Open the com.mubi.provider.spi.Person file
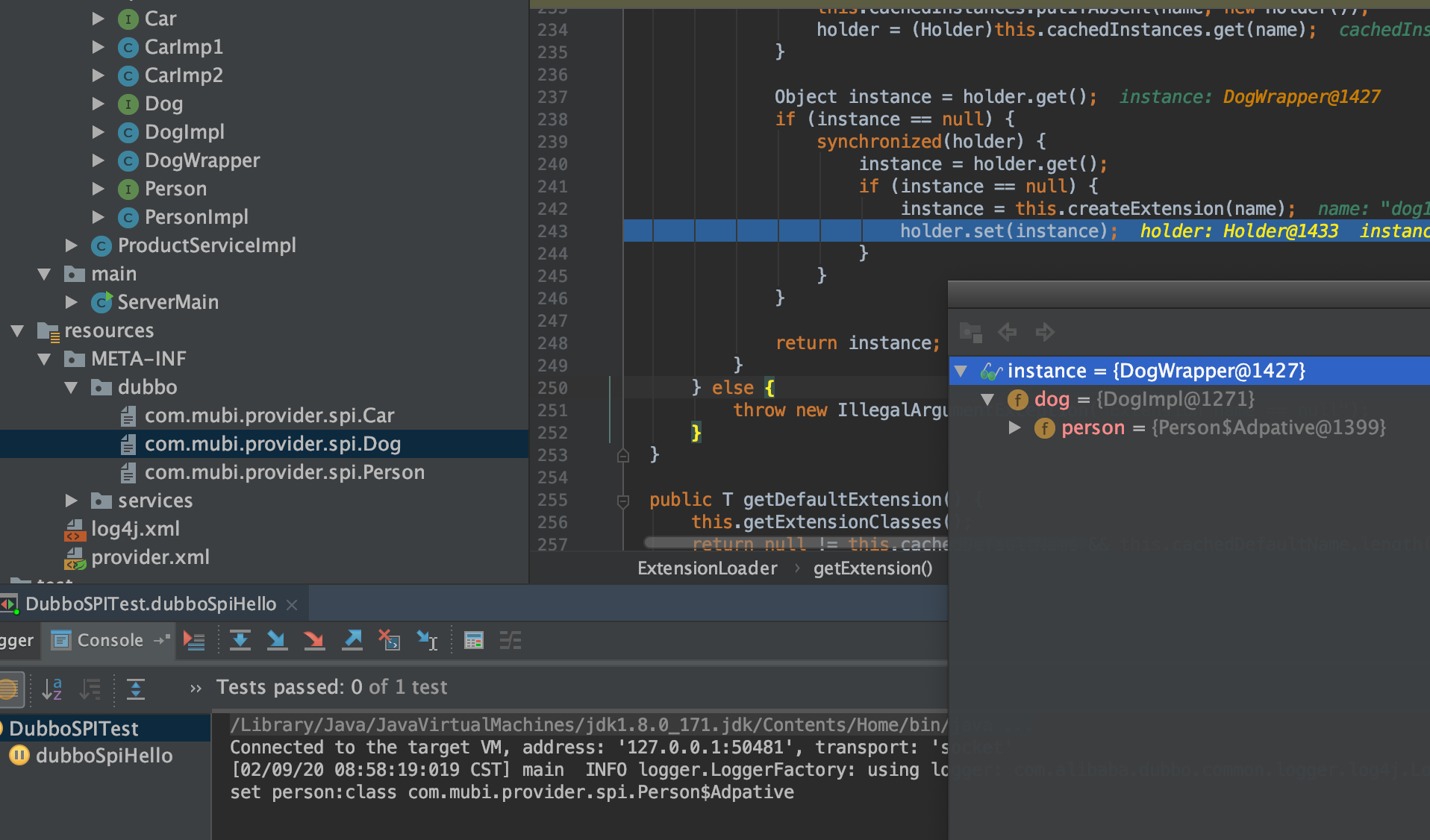Screen dimensions: 1430x840 click(284, 472)
